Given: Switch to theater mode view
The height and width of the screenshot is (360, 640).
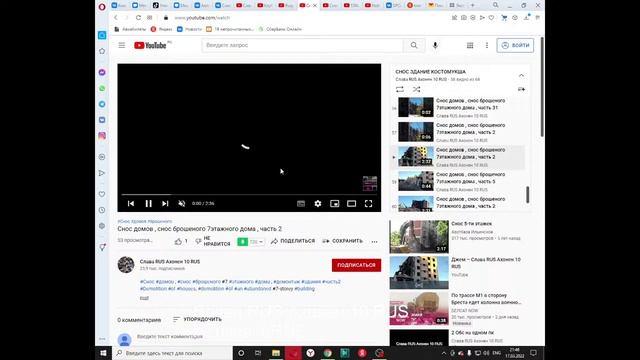Looking at the screenshot, I should (x=351, y=203).
